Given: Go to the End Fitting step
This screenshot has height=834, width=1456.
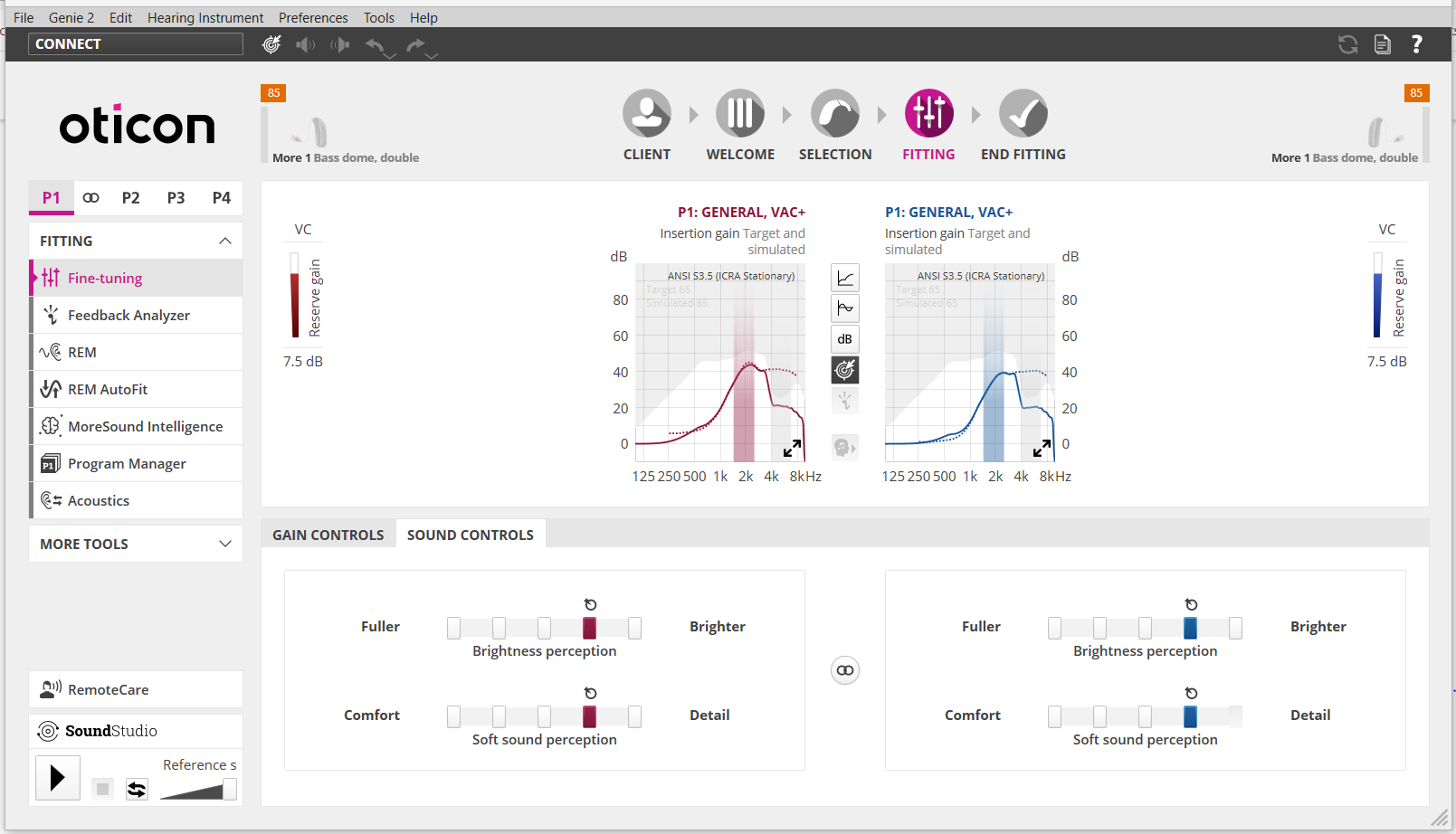Looking at the screenshot, I should [1023, 126].
